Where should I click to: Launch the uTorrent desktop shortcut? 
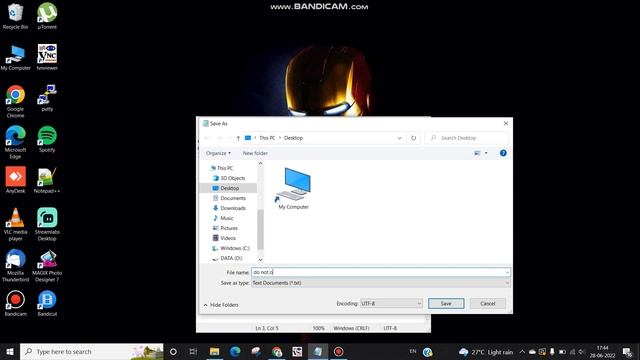[x=47, y=16]
